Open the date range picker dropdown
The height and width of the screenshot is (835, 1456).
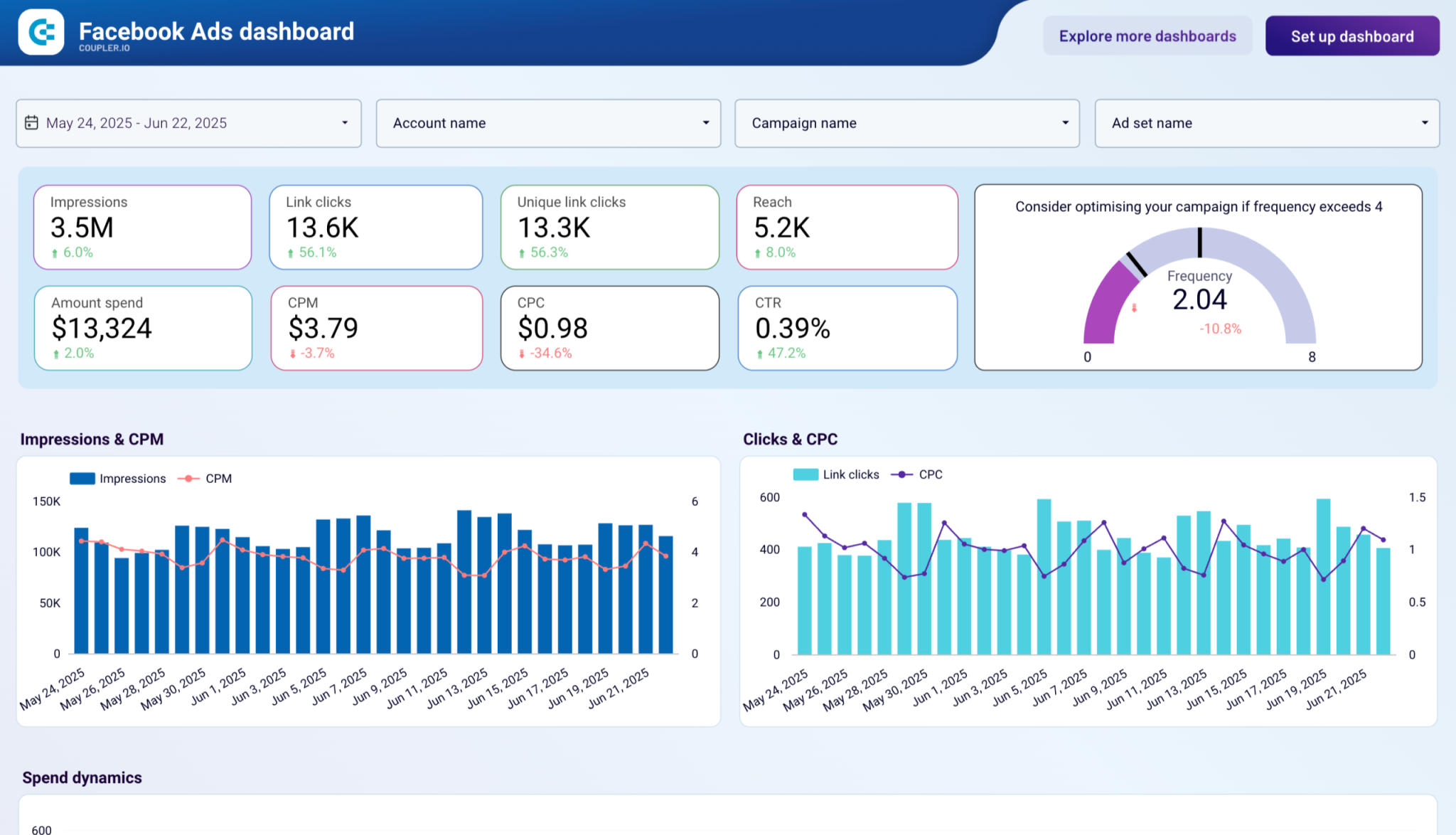coord(188,123)
